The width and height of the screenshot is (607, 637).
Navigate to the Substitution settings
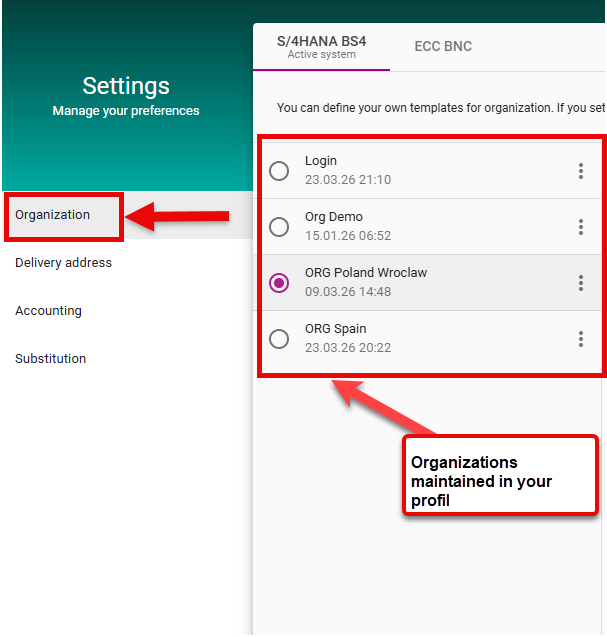pos(51,359)
